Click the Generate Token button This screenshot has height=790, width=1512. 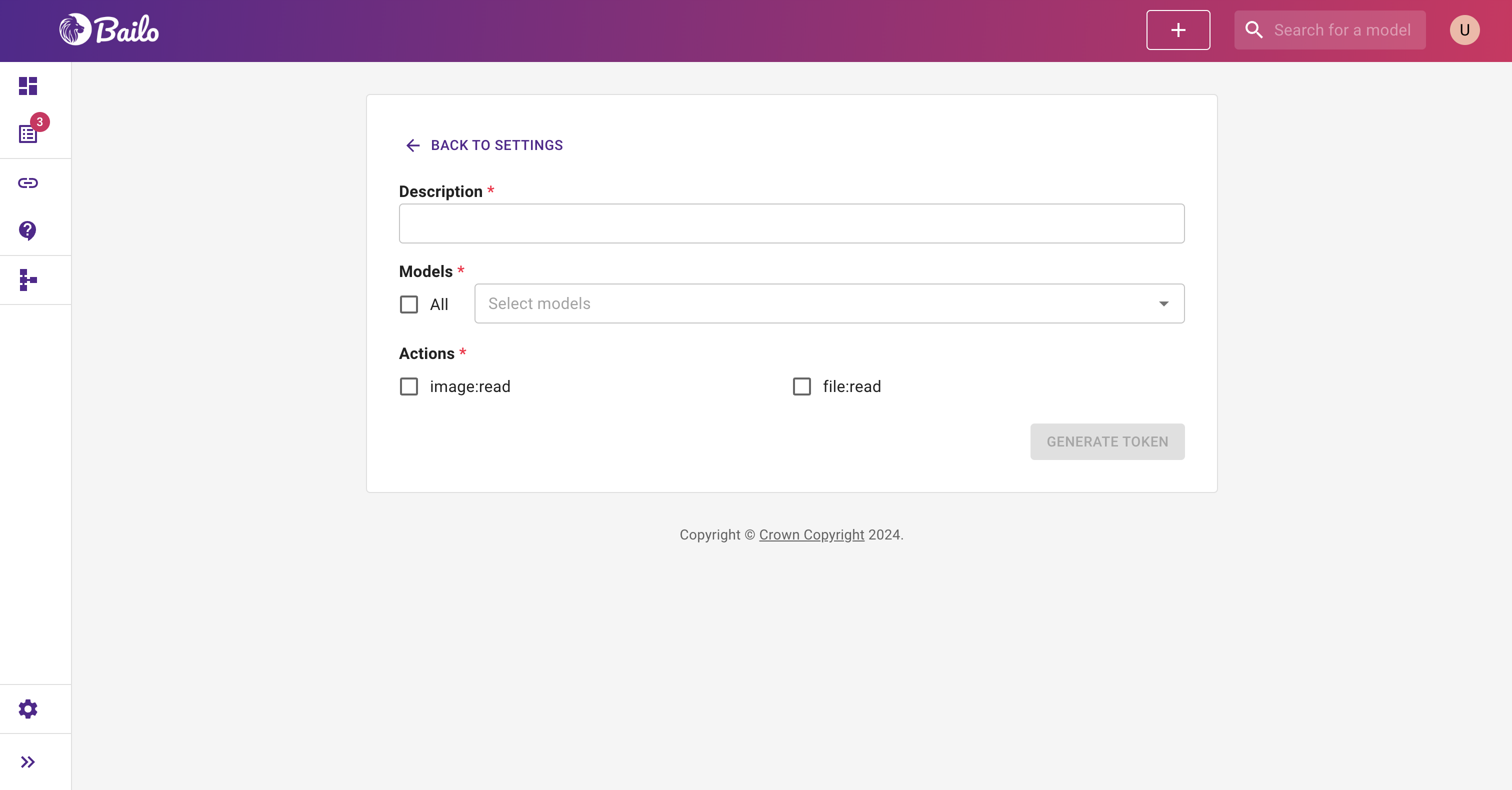click(x=1107, y=441)
